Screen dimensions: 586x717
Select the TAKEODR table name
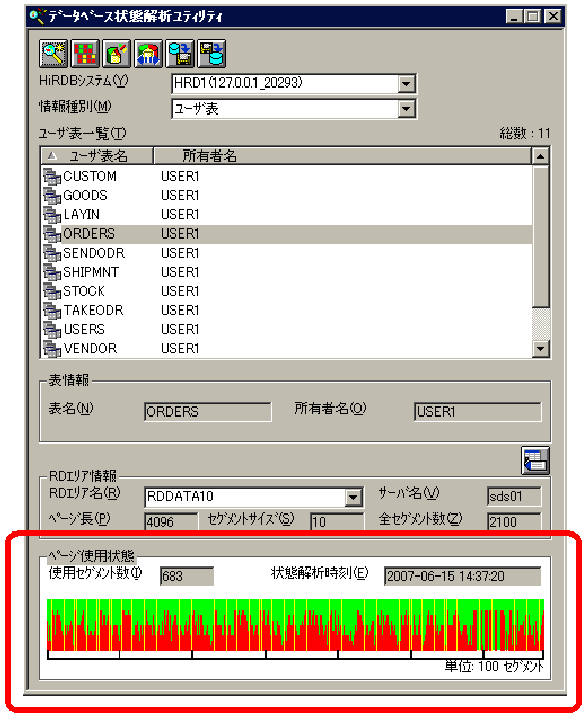click(94, 310)
